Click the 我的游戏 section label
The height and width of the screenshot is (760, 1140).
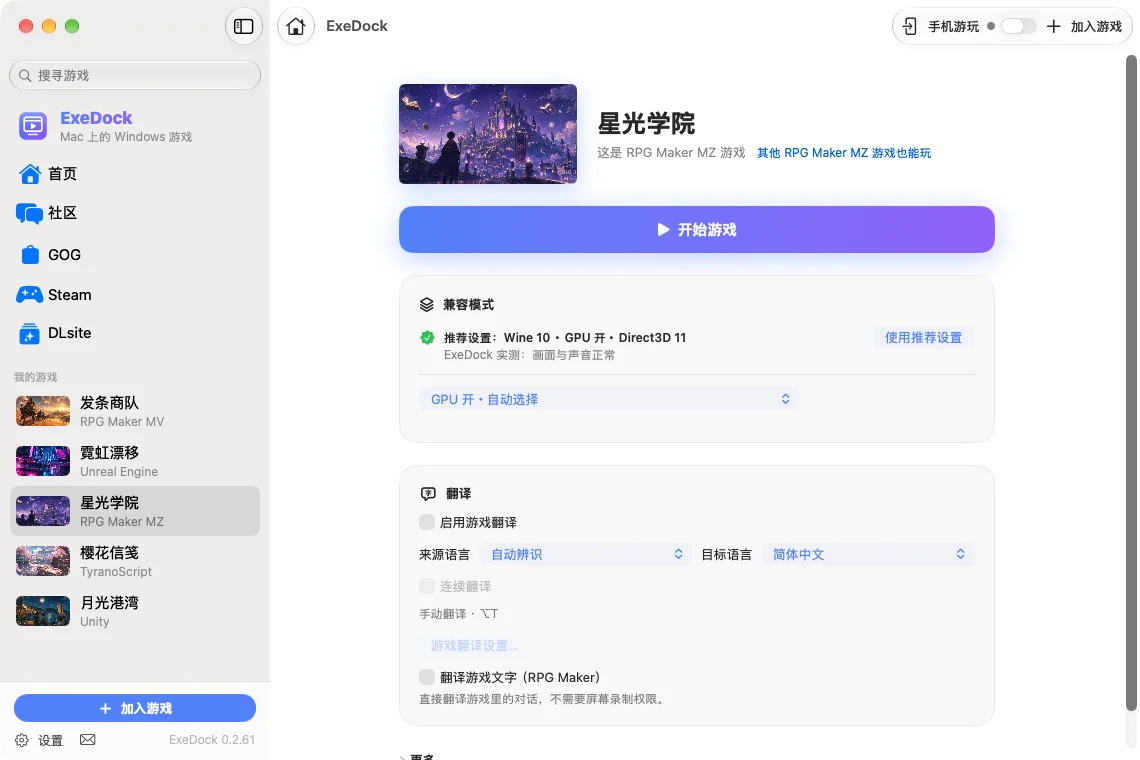tap(36, 377)
